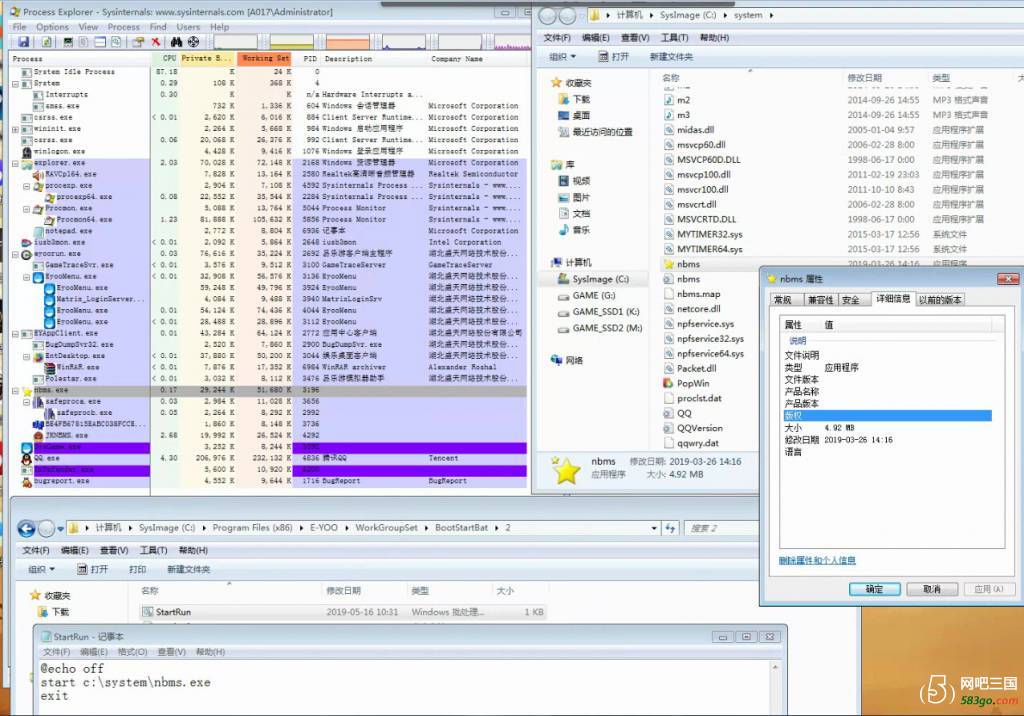Click the msvcp60.dll file icon
The image size is (1024, 716).
pyautogui.click(x=669, y=145)
